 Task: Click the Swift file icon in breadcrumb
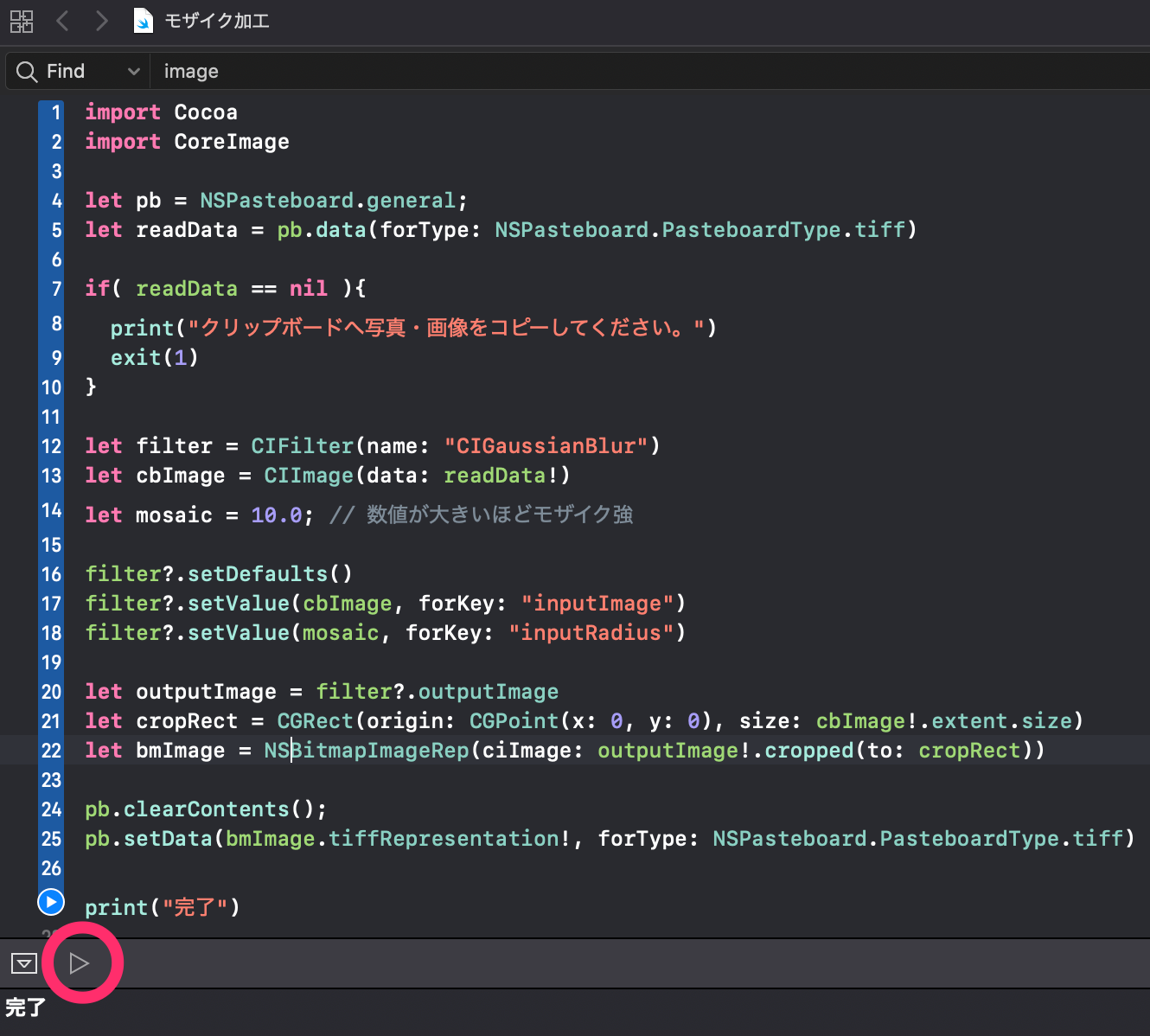click(144, 21)
